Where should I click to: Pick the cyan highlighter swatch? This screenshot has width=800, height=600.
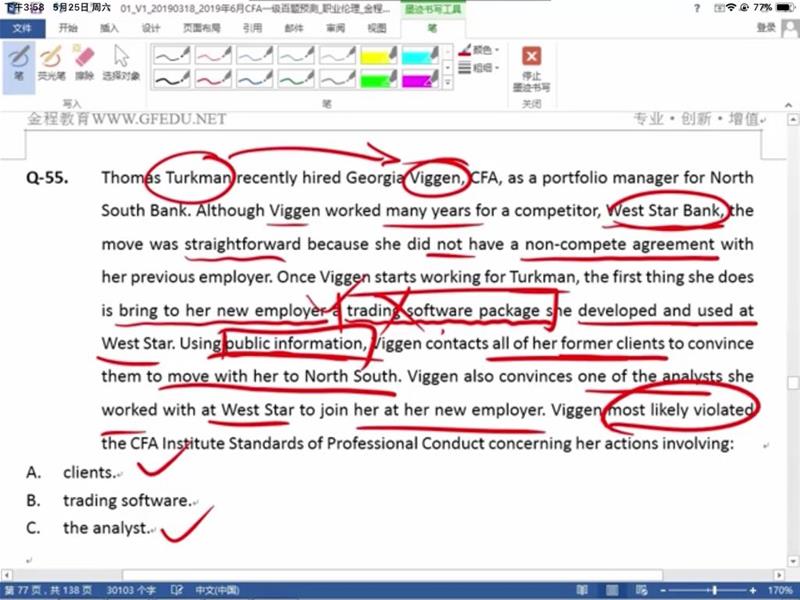tap(420, 55)
